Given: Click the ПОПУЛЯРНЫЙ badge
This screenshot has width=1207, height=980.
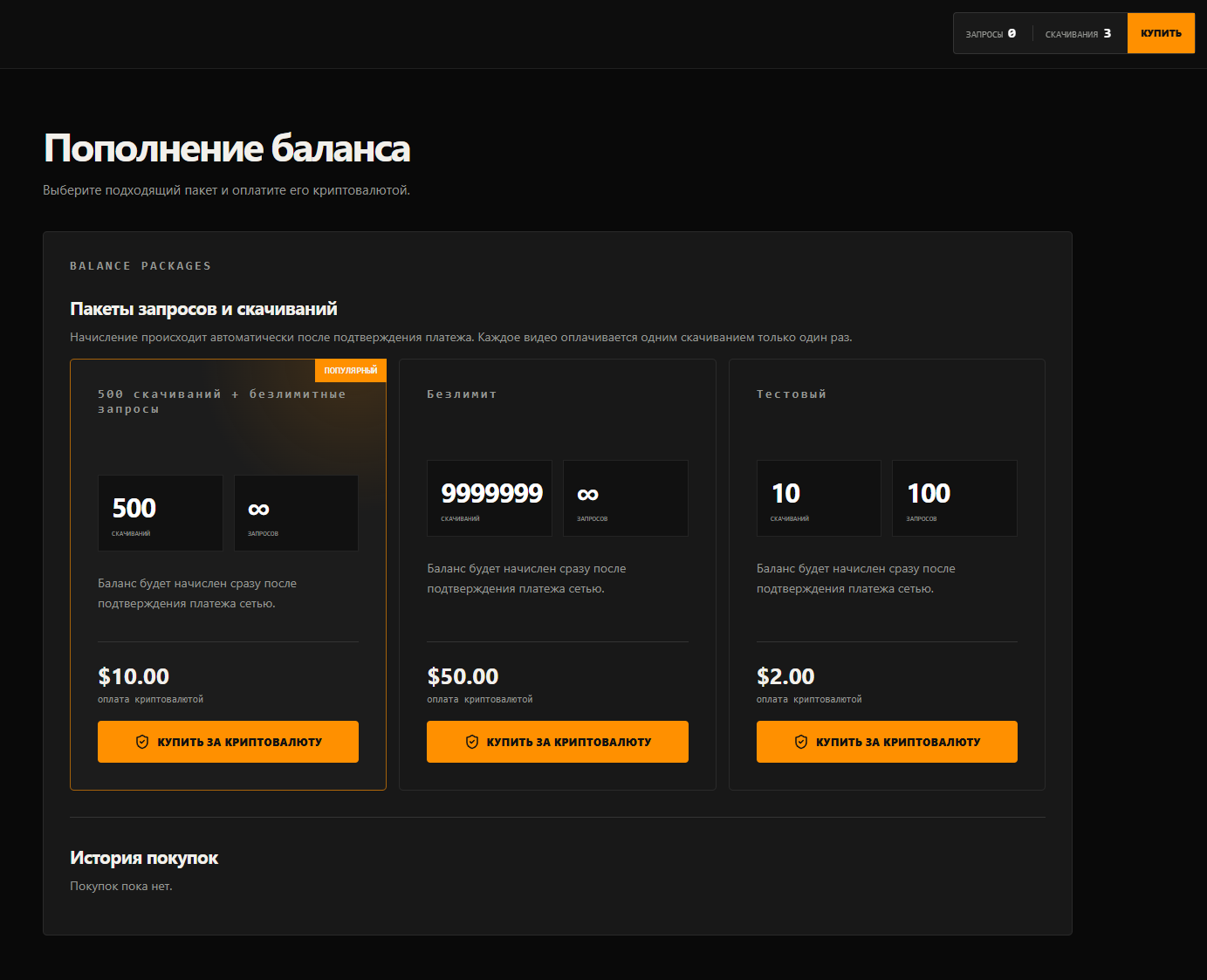Looking at the screenshot, I should [351, 371].
